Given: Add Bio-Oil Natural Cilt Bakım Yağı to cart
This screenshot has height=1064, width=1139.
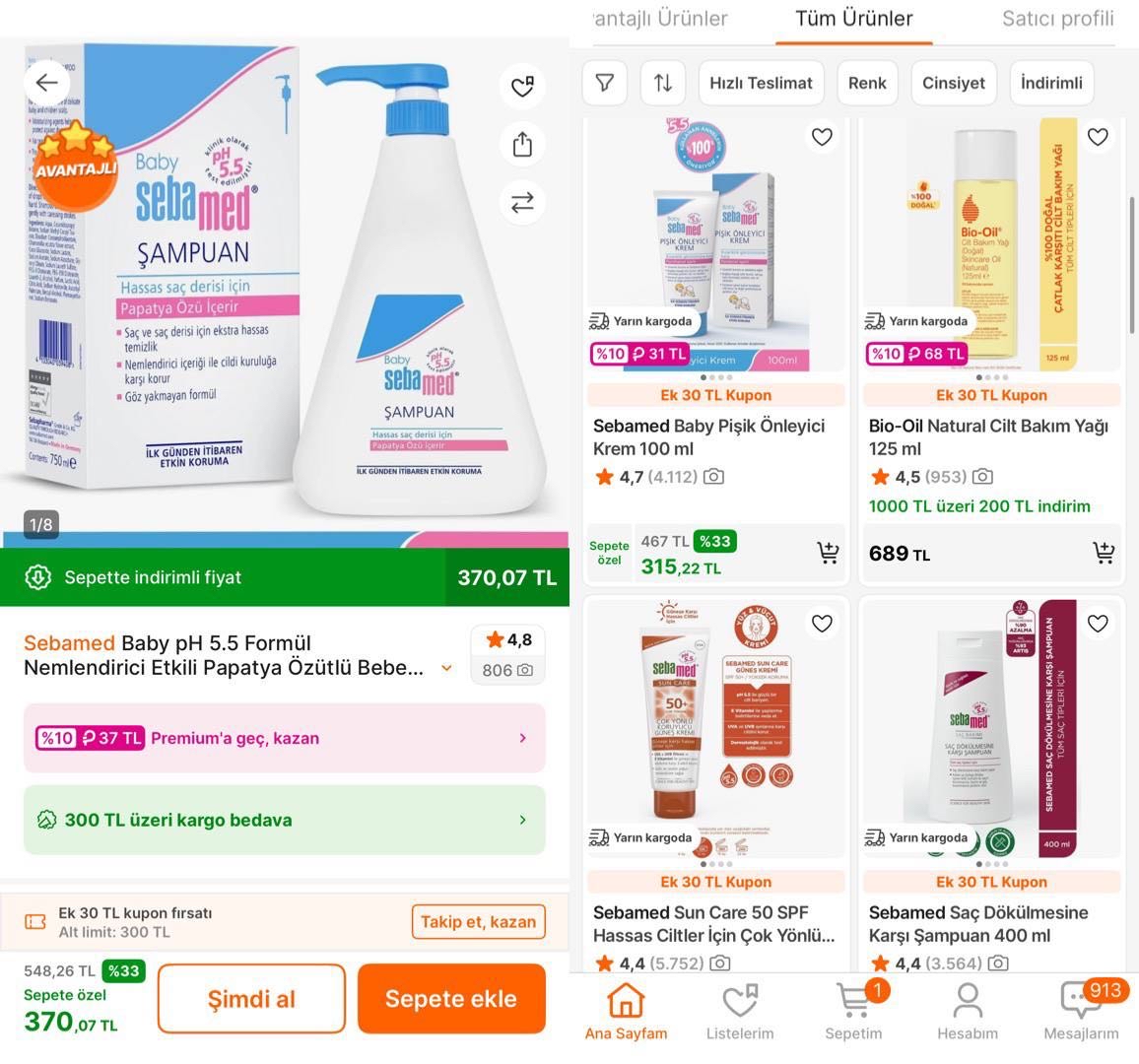Looking at the screenshot, I should click(x=1105, y=553).
